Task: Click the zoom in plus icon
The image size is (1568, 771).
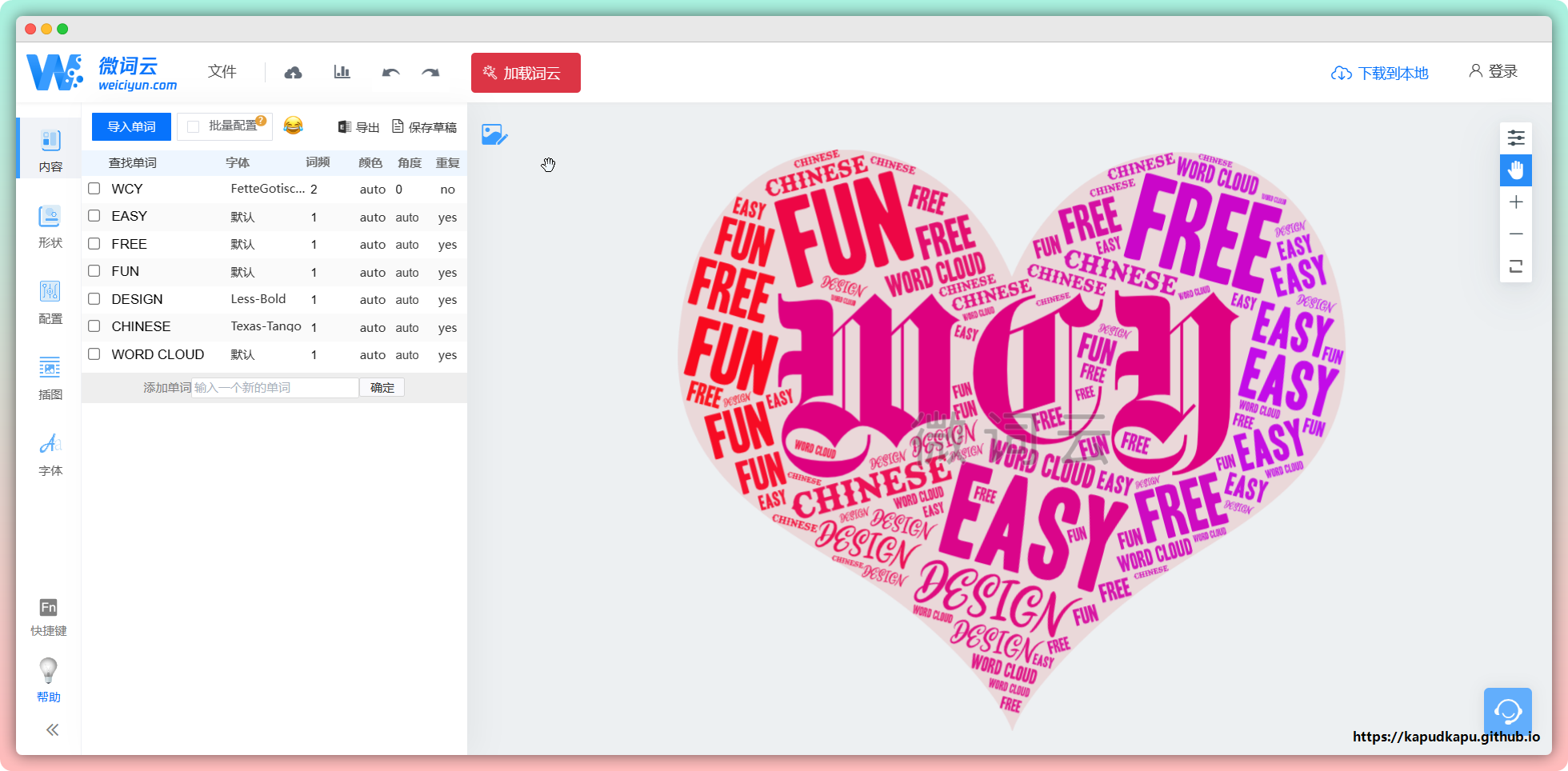Action: click(x=1515, y=202)
